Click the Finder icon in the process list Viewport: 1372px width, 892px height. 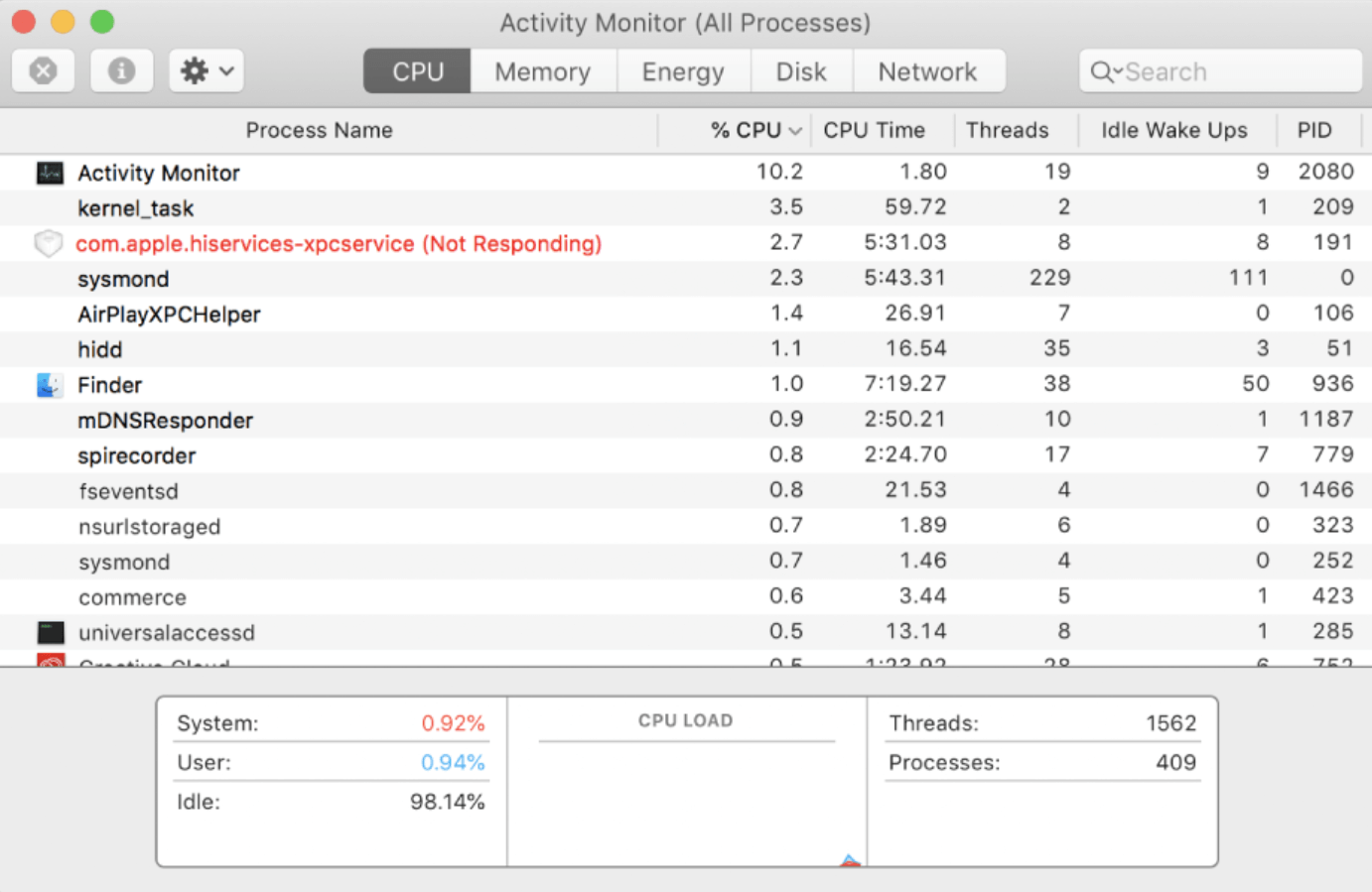click(49, 384)
